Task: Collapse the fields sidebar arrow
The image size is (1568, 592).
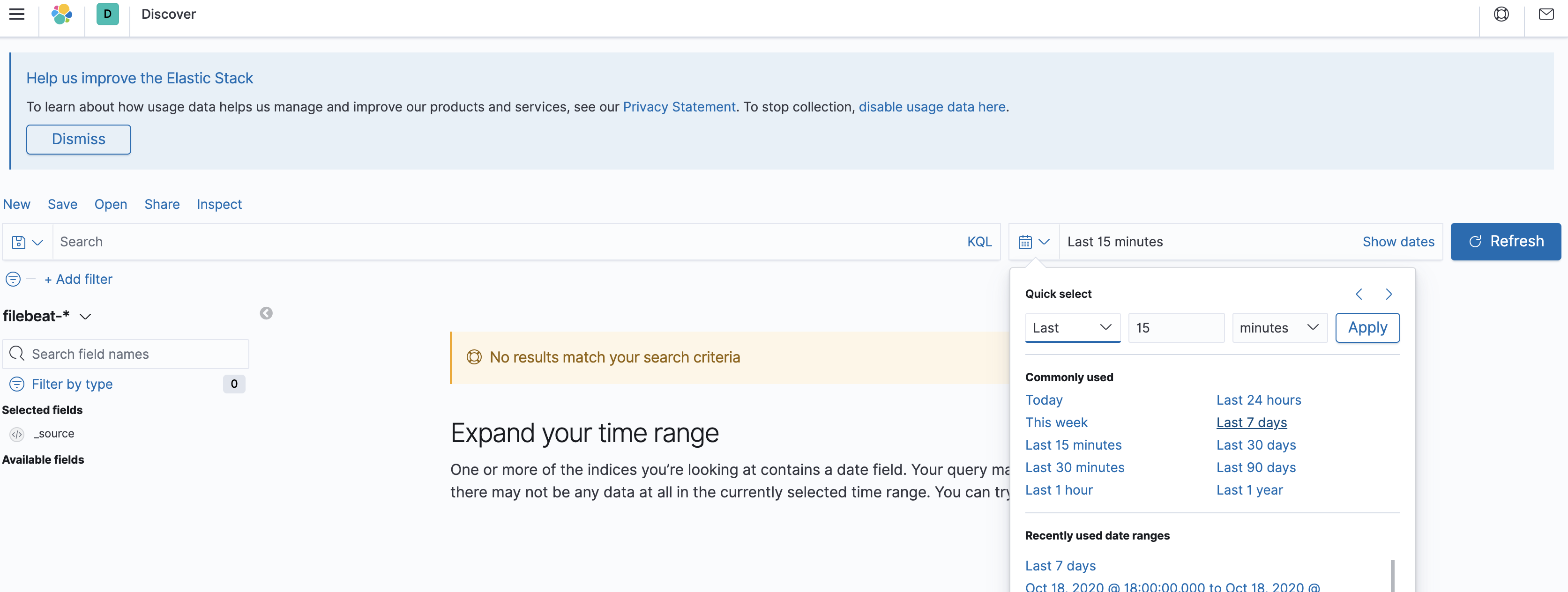Action: point(266,313)
